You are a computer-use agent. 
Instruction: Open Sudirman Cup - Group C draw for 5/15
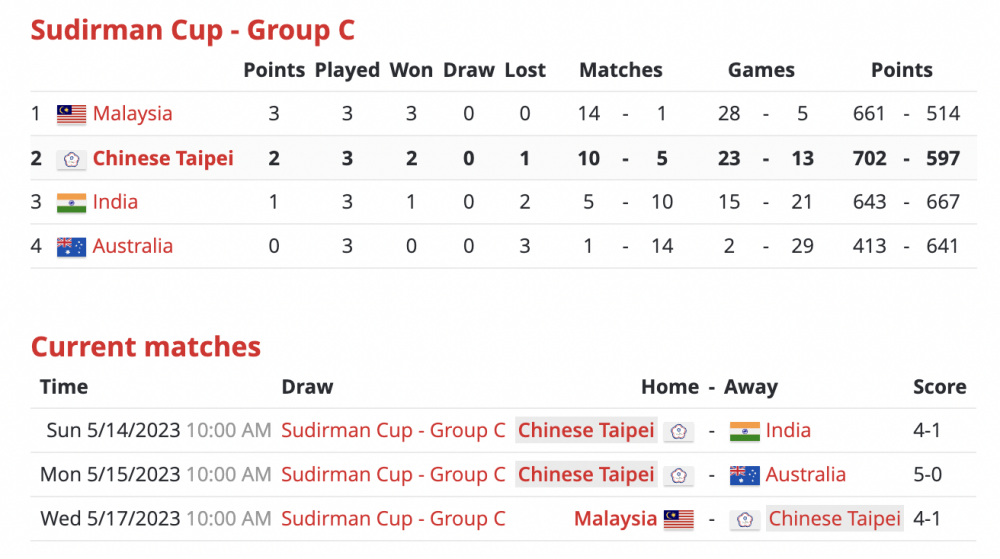pyautogui.click(x=393, y=475)
